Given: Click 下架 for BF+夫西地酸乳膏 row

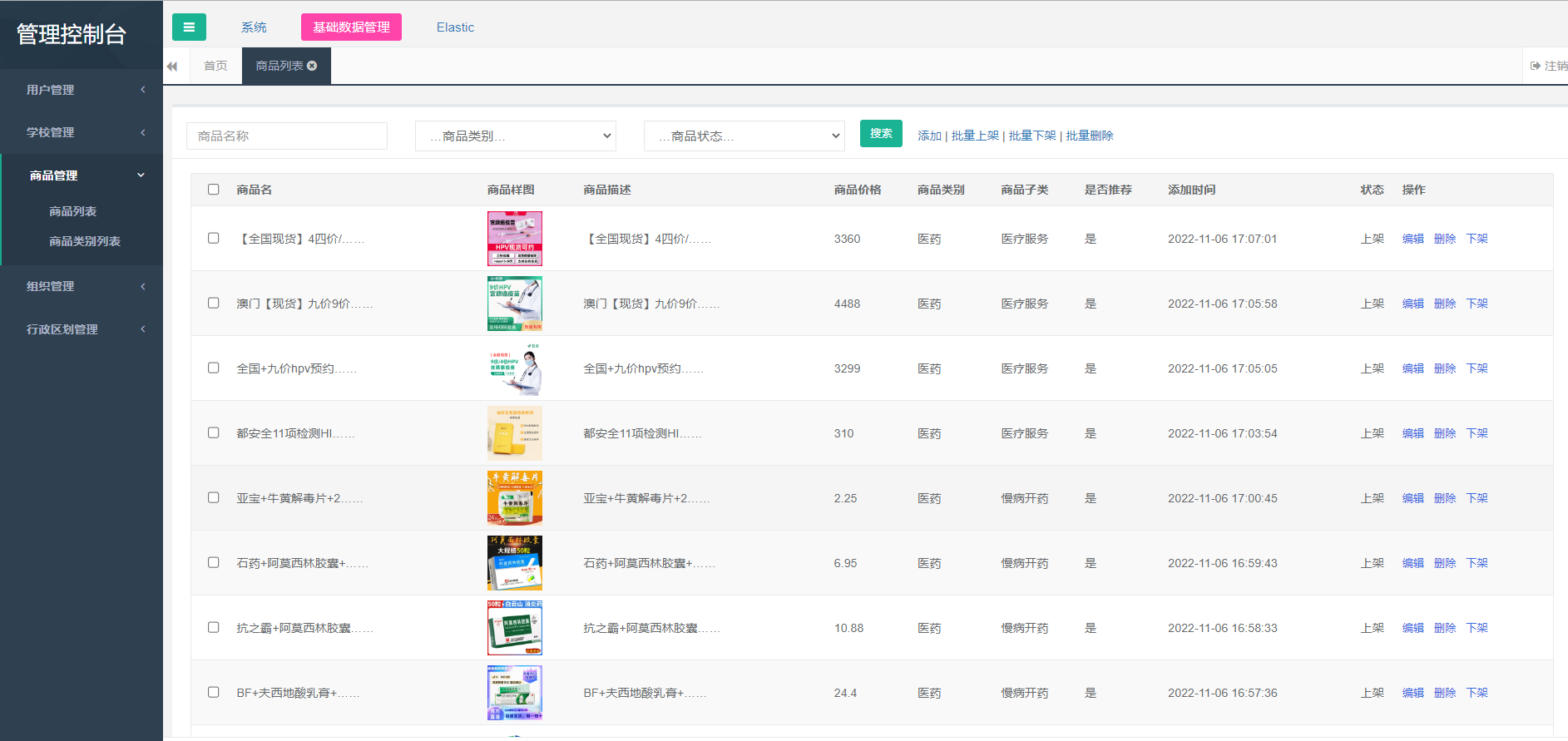Looking at the screenshot, I should pos(1477,693).
